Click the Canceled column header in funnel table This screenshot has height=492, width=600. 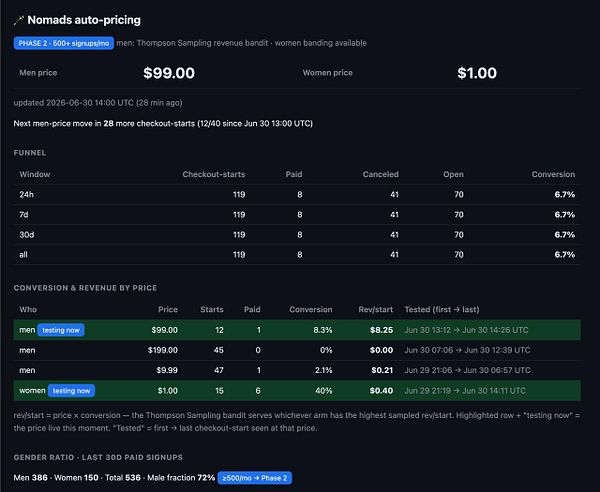380,174
